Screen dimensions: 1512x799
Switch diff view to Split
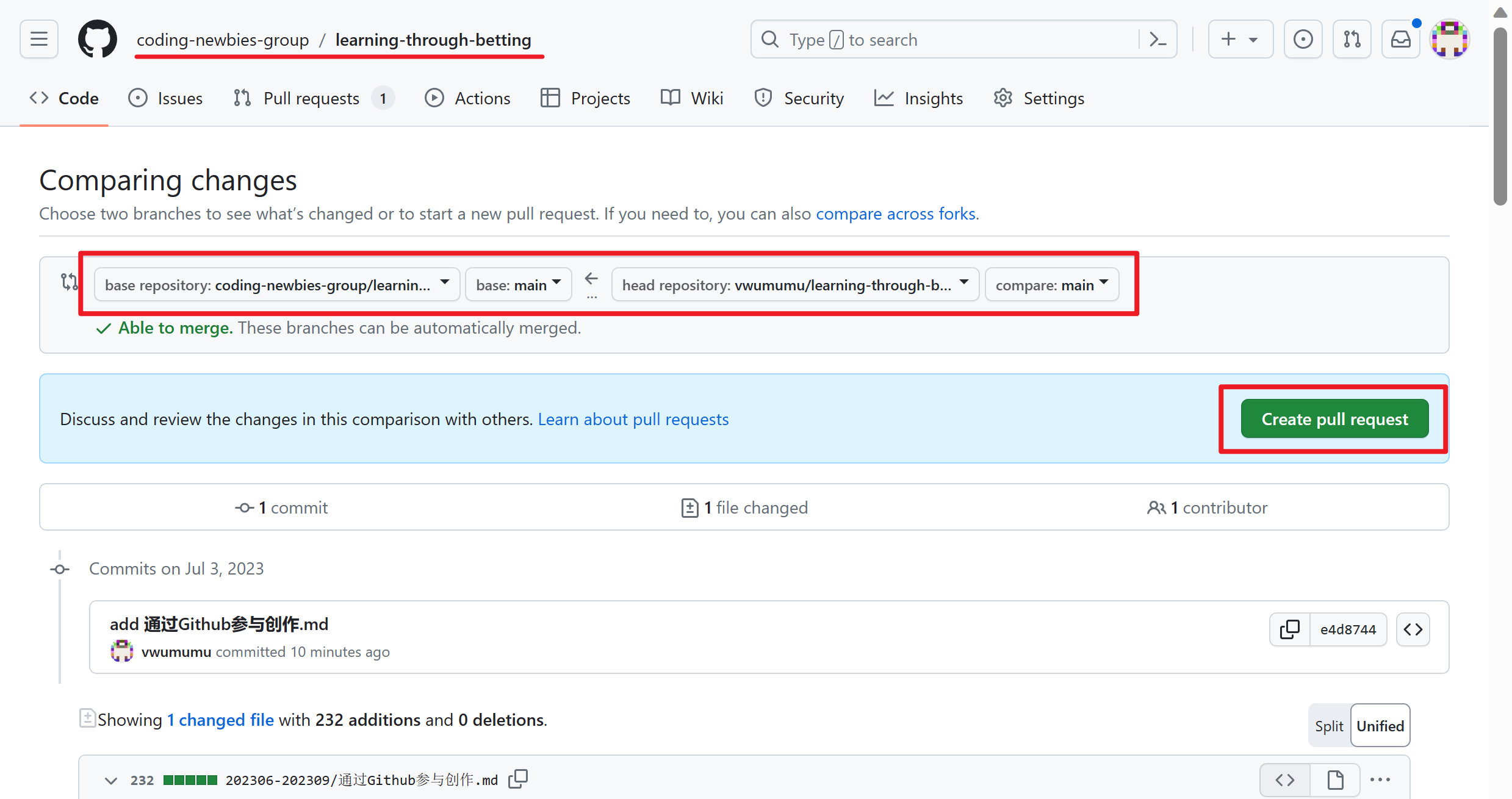pyautogui.click(x=1329, y=726)
